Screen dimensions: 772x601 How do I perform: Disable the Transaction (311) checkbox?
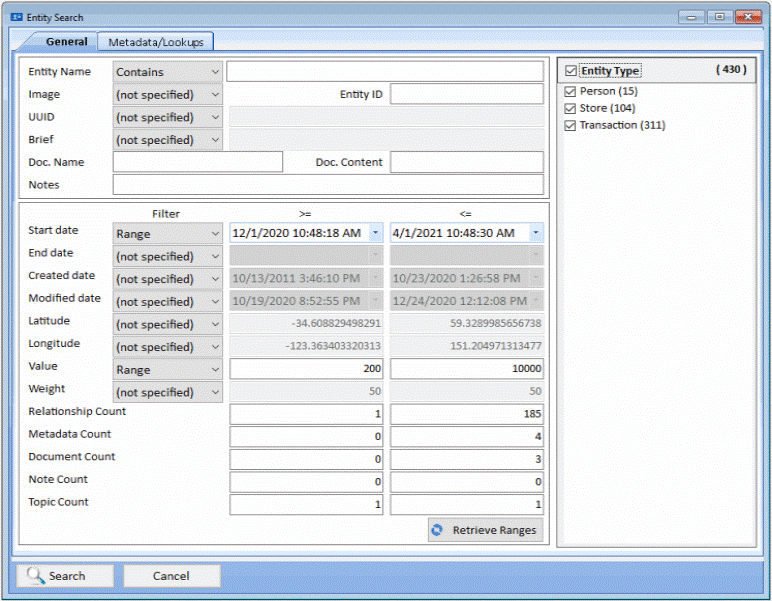570,125
